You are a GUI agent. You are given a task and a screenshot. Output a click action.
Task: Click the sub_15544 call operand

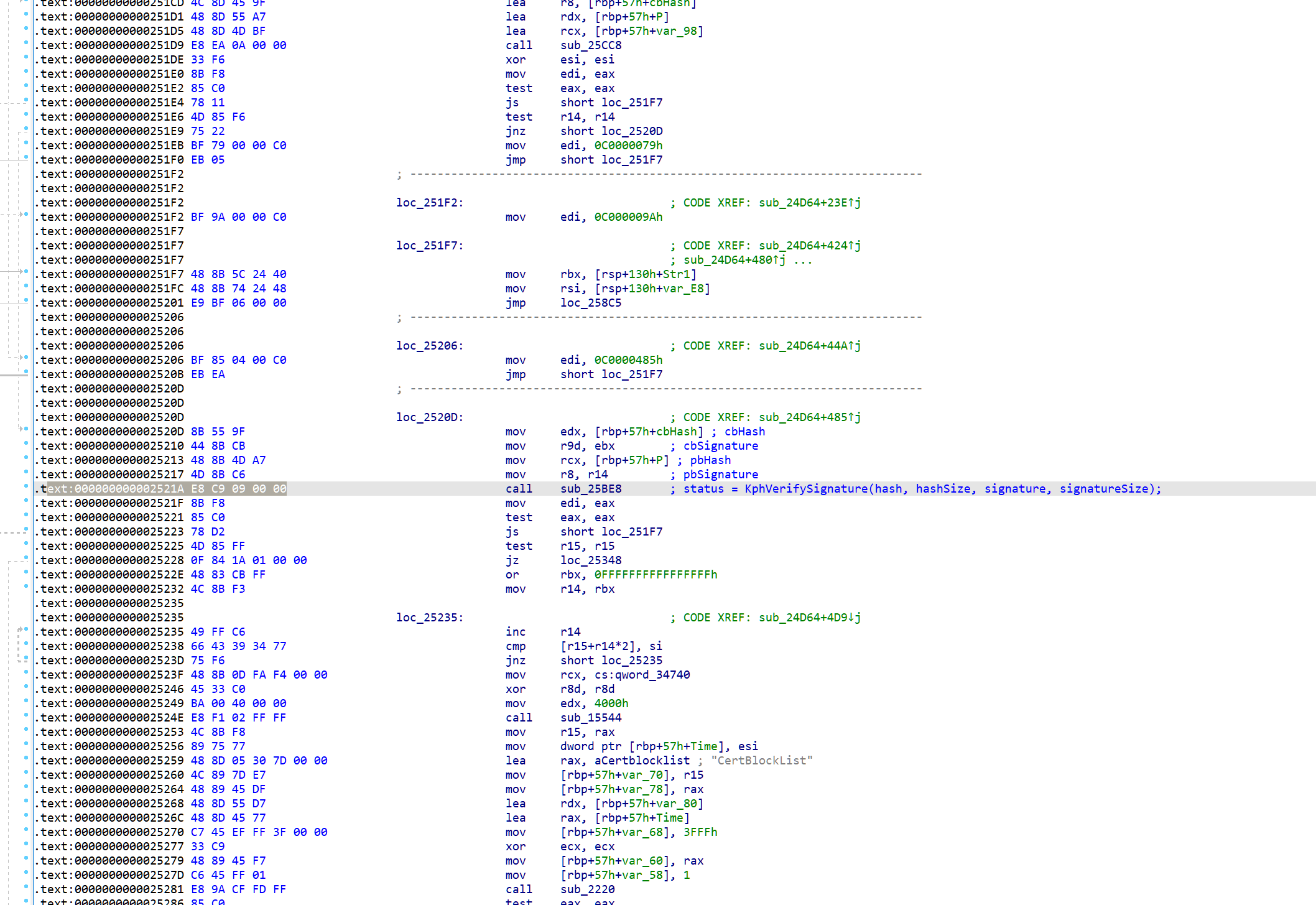point(591,718)
